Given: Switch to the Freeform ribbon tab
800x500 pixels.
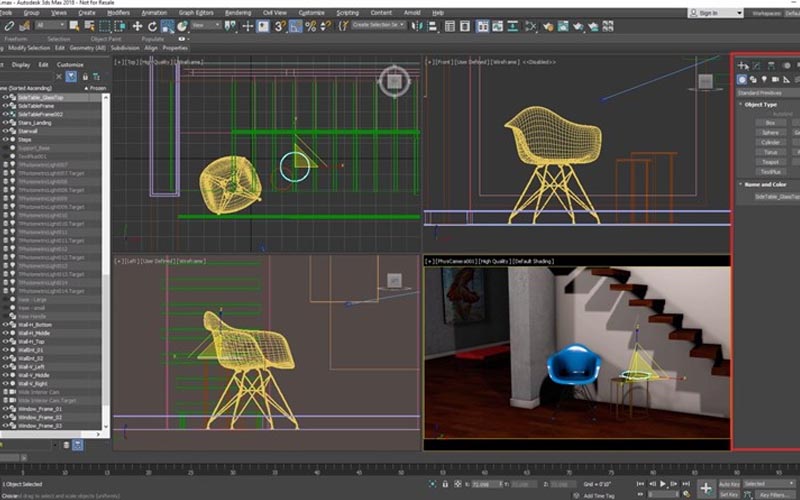Looking at the screenshot, I should (x=15, y=39).
